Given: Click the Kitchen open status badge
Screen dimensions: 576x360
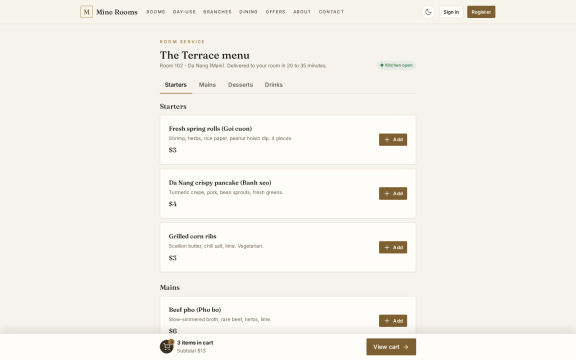Looking at the screenshot, I should 396,65.
